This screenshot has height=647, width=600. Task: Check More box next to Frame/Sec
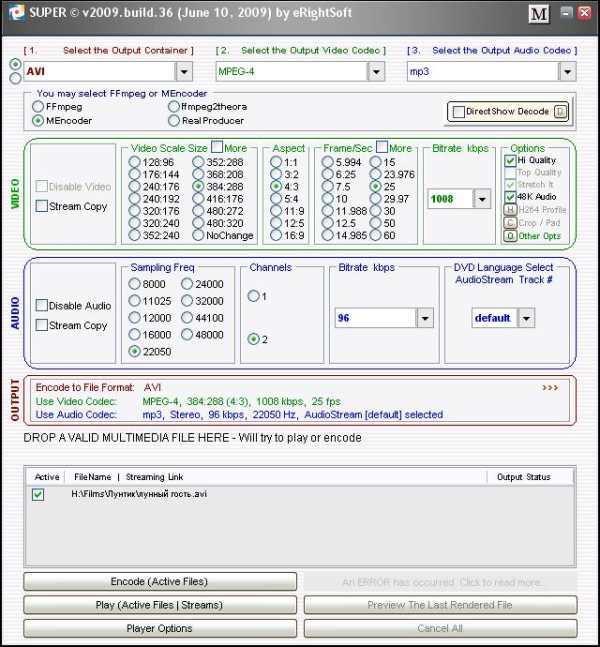(382, 146)
